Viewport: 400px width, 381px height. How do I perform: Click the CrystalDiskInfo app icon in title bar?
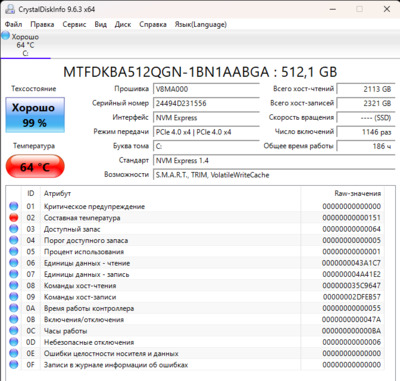coord(10,9)
